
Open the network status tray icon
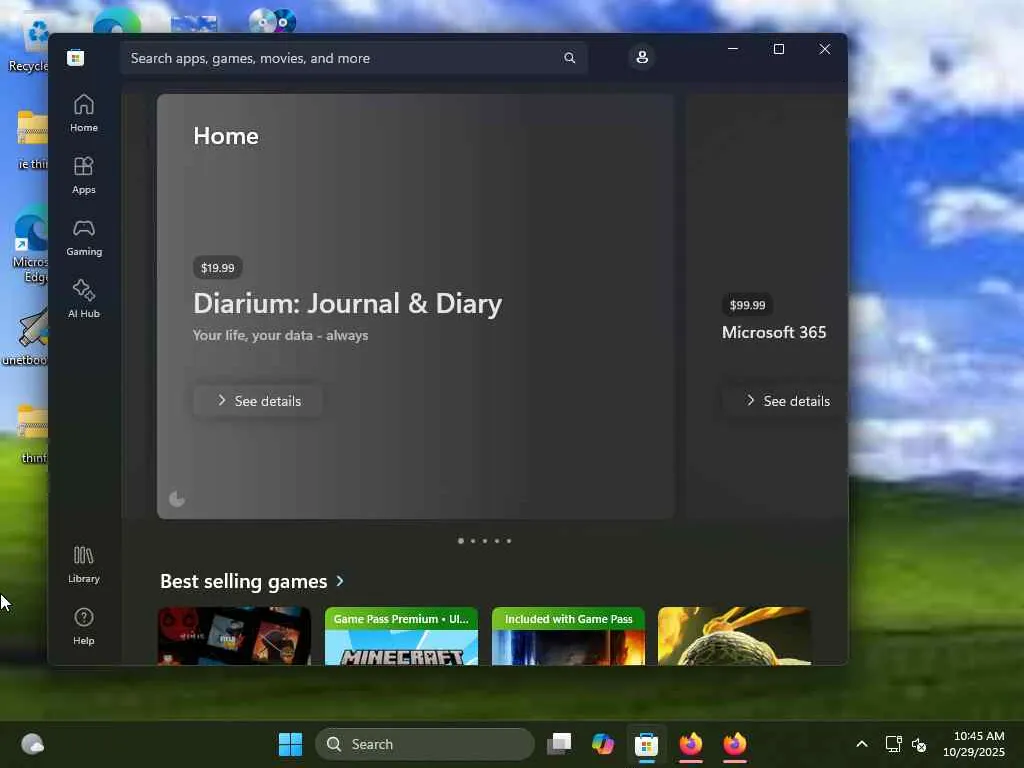tap(893, 744)
